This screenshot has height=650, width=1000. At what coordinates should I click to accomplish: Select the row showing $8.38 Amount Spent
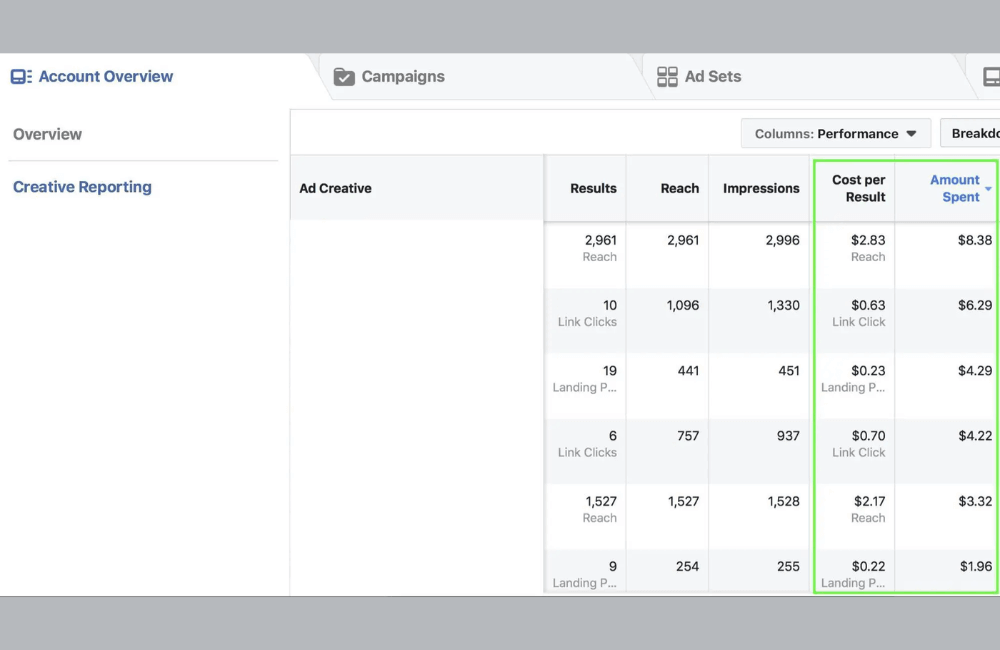pyautogui.click(x=700, y=248)
